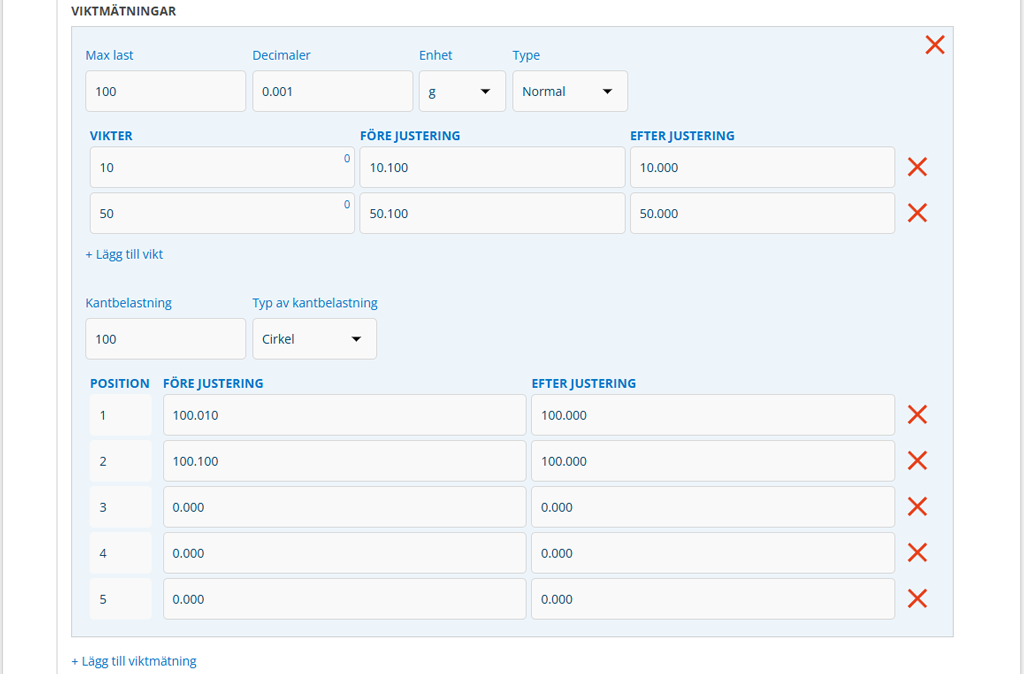1024x674 pixels.
Task: Delete the 50 weight row
Action: click(916, 213)
